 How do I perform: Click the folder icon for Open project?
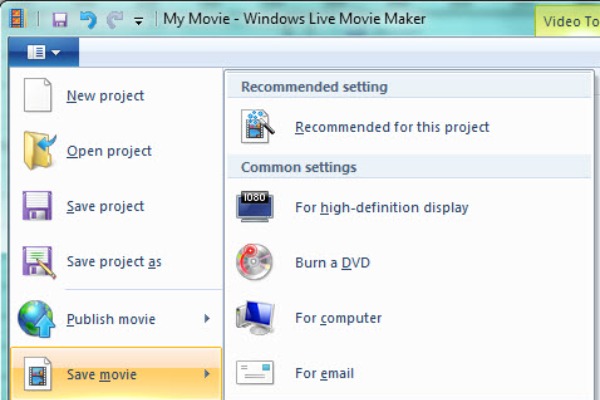39,150
